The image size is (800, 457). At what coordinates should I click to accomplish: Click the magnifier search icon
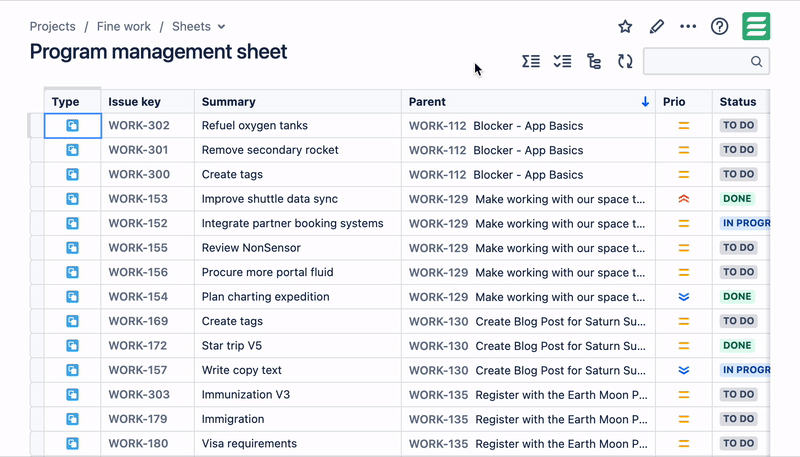coord(756,62)
